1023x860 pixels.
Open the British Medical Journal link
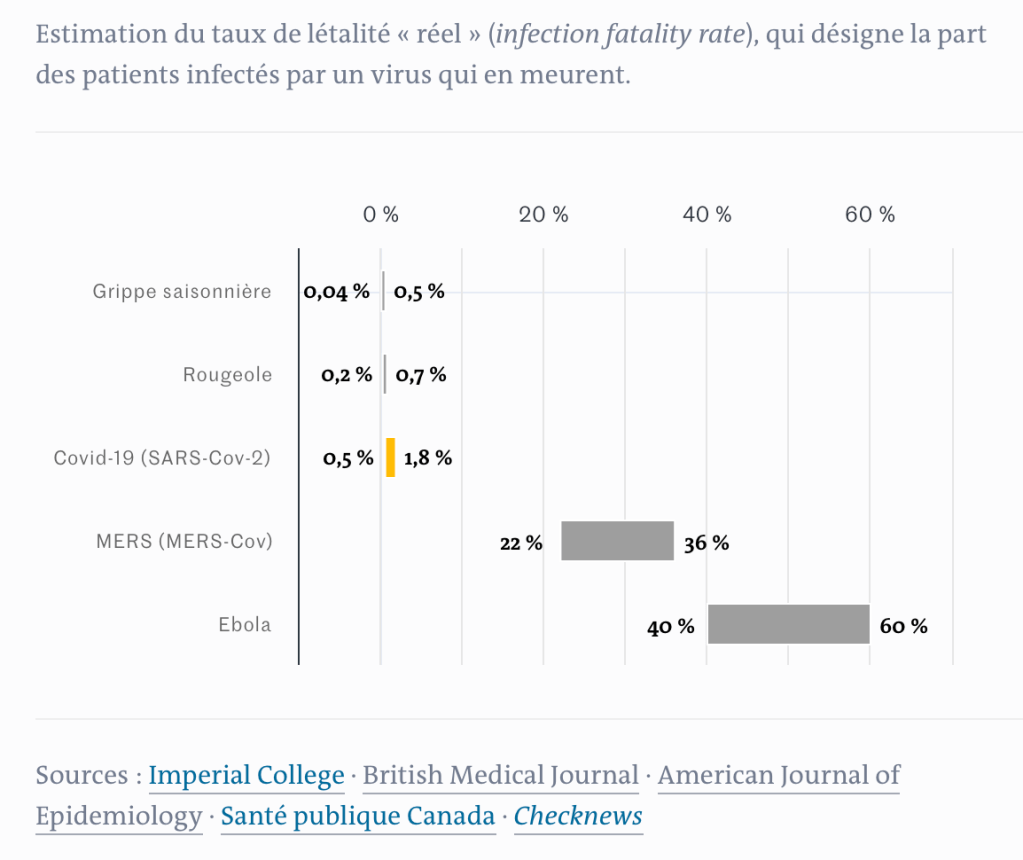pos(500,775)
